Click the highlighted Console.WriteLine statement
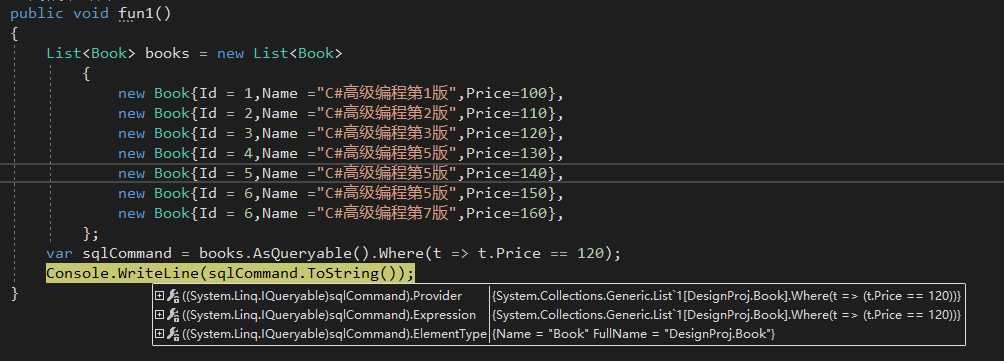Image resolution: width=1004 pixels, height=361 pixels. 231,273
